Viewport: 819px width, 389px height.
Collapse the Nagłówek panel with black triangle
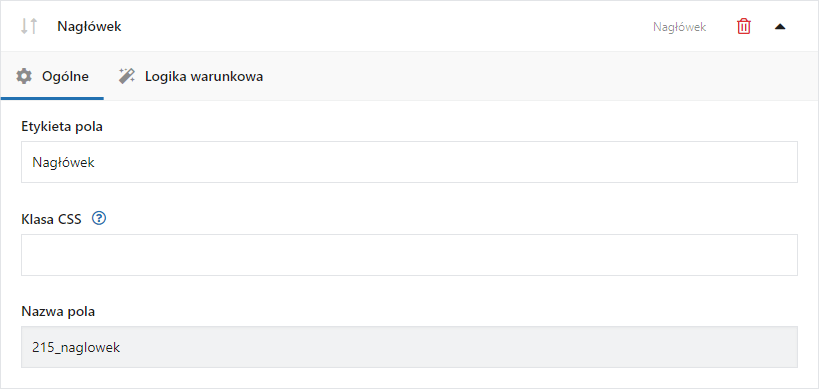[780, 27]
